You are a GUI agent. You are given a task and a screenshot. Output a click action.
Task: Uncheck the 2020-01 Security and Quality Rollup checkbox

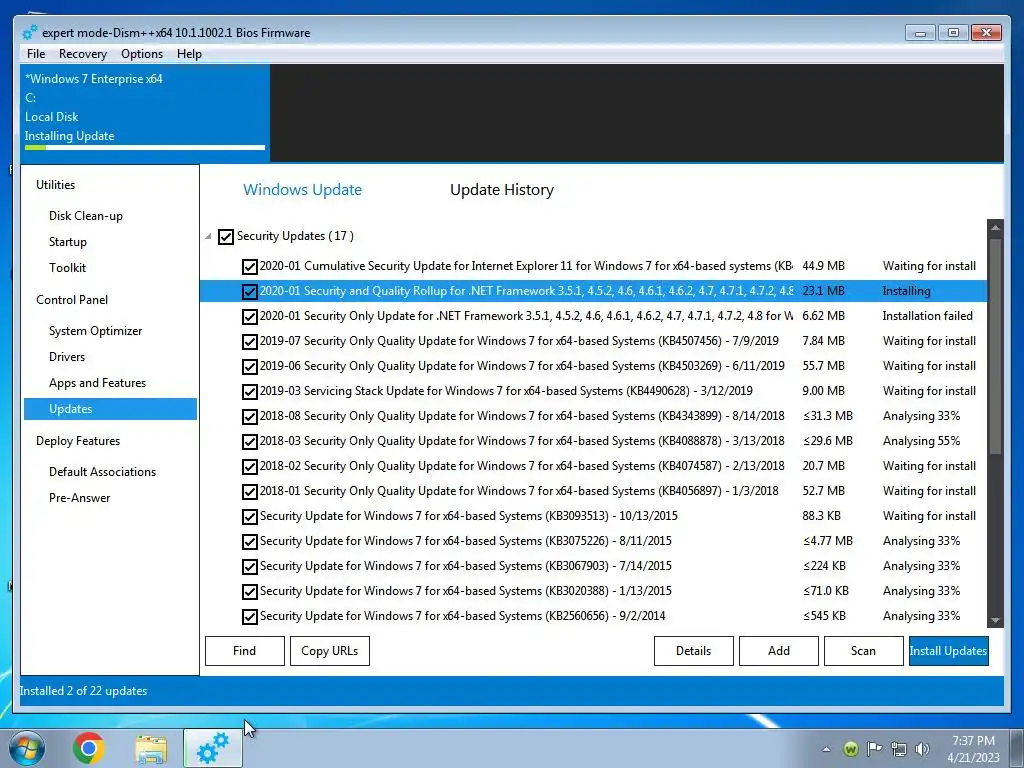[x=249, y=291]
